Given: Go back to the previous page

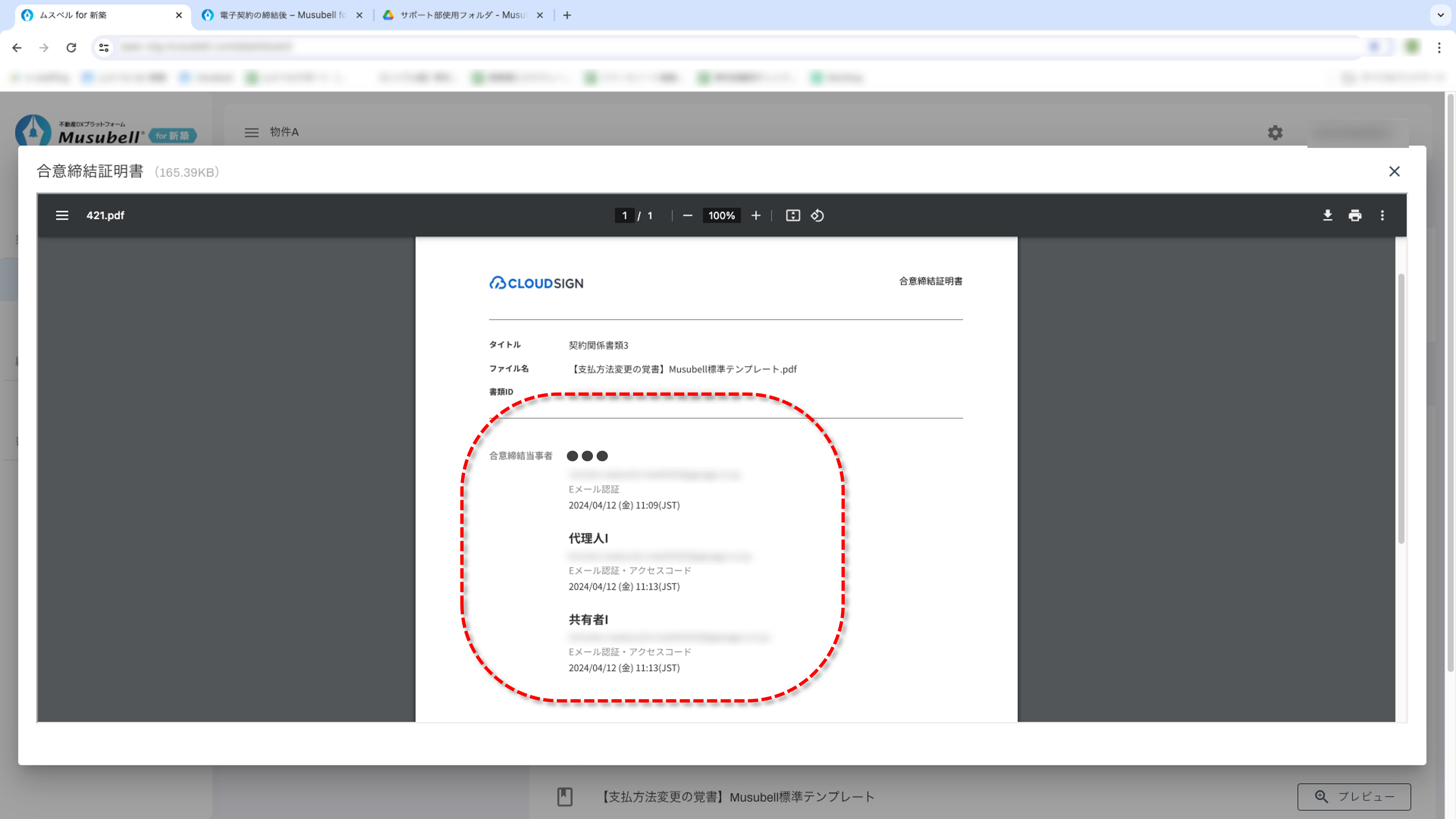Looking at the screenshot, I should [x=17, y=47].
